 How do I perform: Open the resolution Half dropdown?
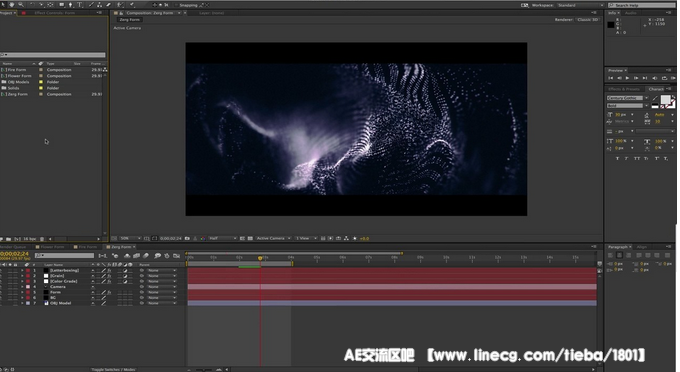[222, 238]
